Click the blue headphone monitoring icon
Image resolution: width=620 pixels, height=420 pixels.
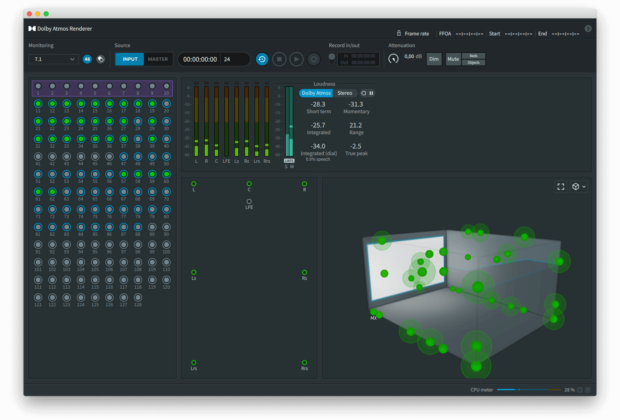coord(87,59)
